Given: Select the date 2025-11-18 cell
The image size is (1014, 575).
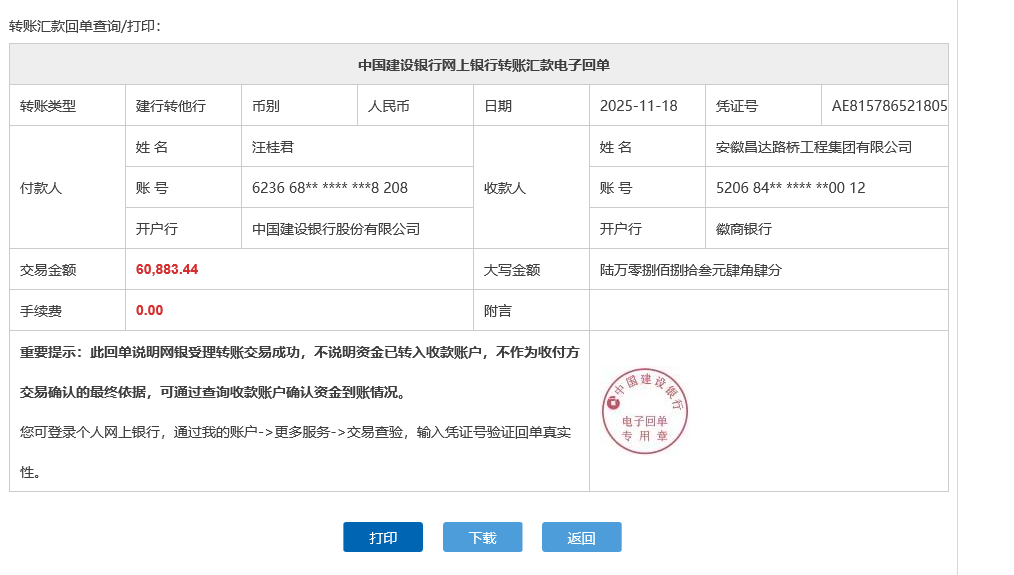Looking at the screenshot, I should coord(638,106).
